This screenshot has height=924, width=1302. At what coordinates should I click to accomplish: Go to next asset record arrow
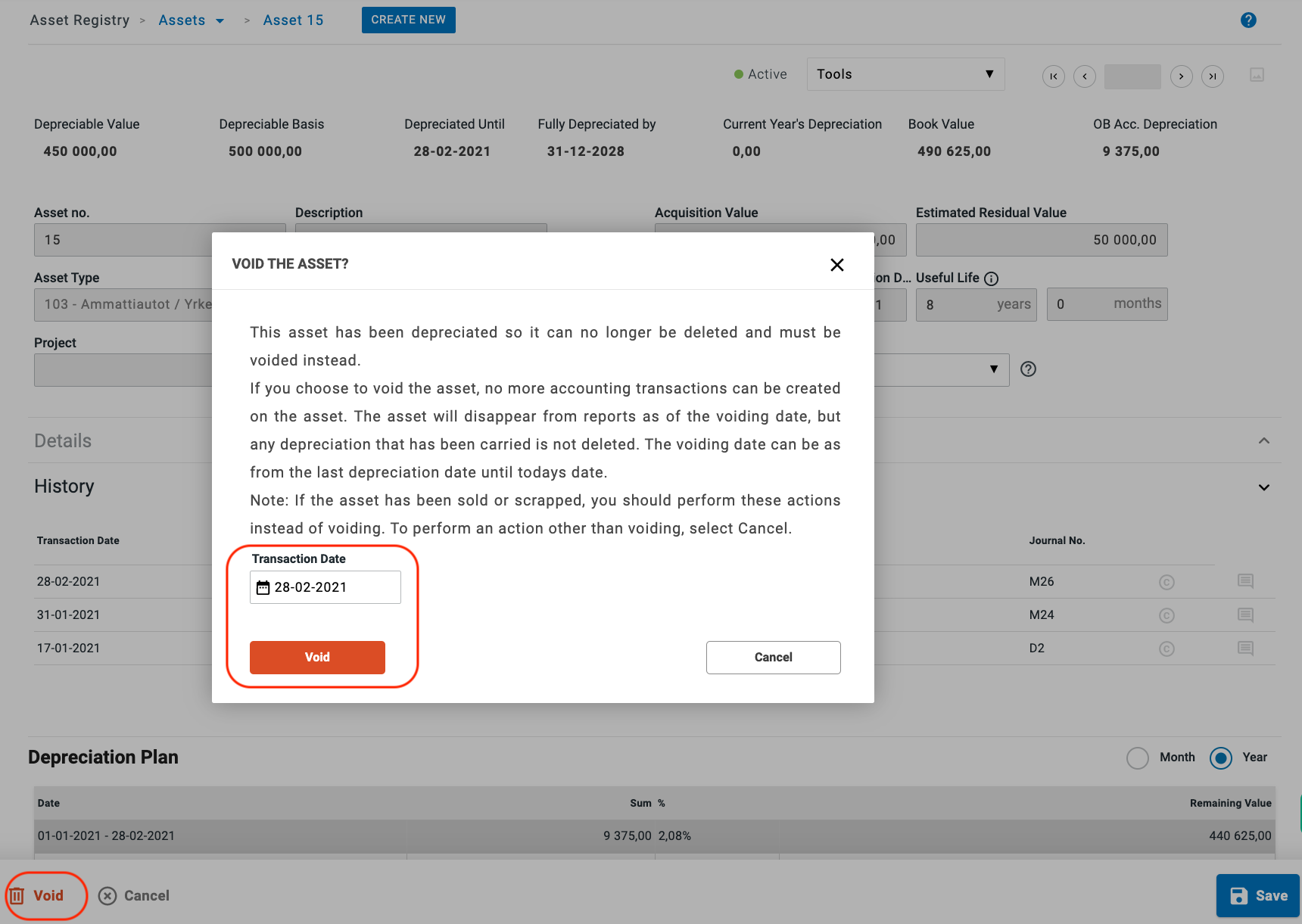pyautogui.click(x=1181, y=76)
